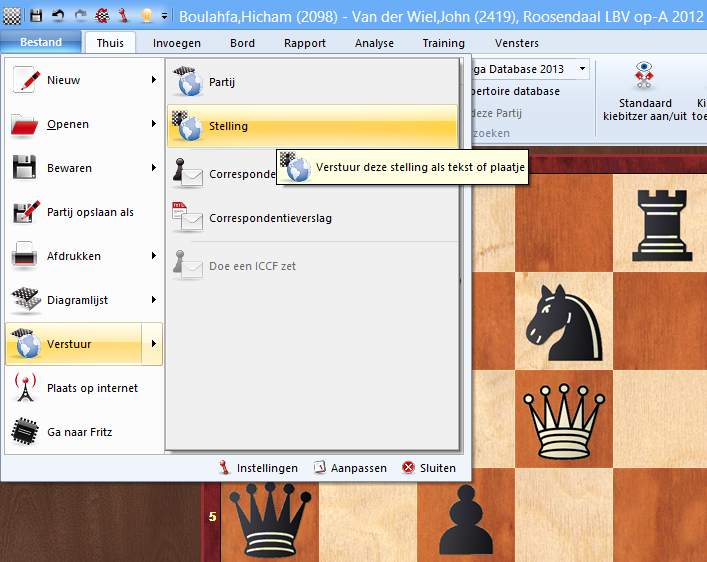Click the white queen on the board
This screenshot has height=562, width=707.
click(x=564, y=420)
